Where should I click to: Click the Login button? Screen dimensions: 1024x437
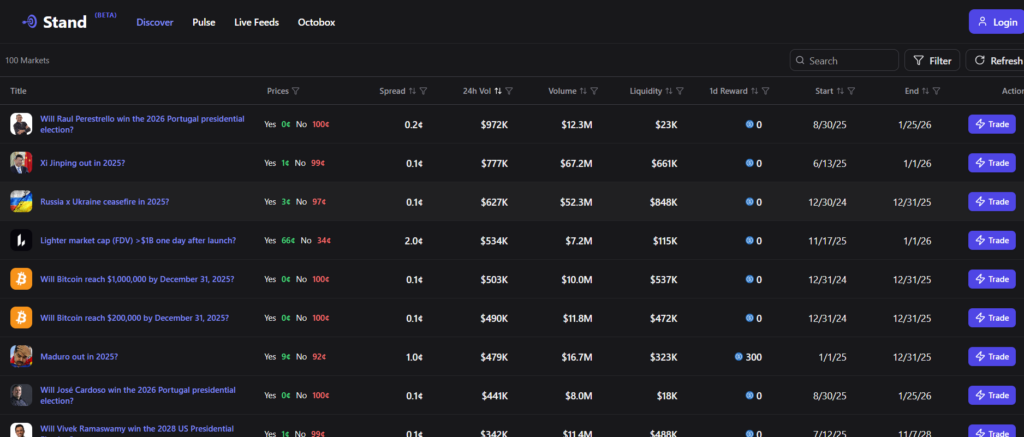tap(996, 22)
